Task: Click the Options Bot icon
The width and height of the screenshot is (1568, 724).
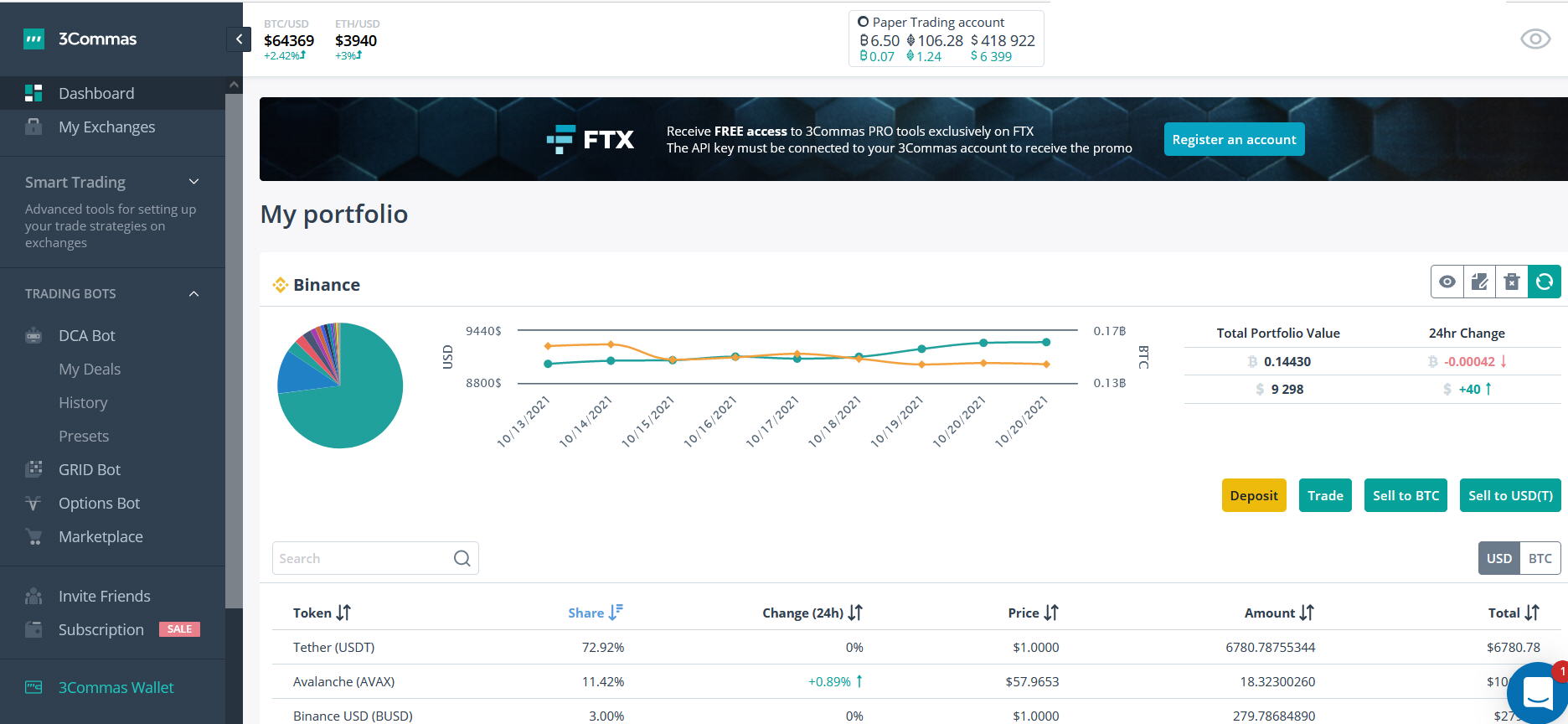Action: [x=34, y=504]
